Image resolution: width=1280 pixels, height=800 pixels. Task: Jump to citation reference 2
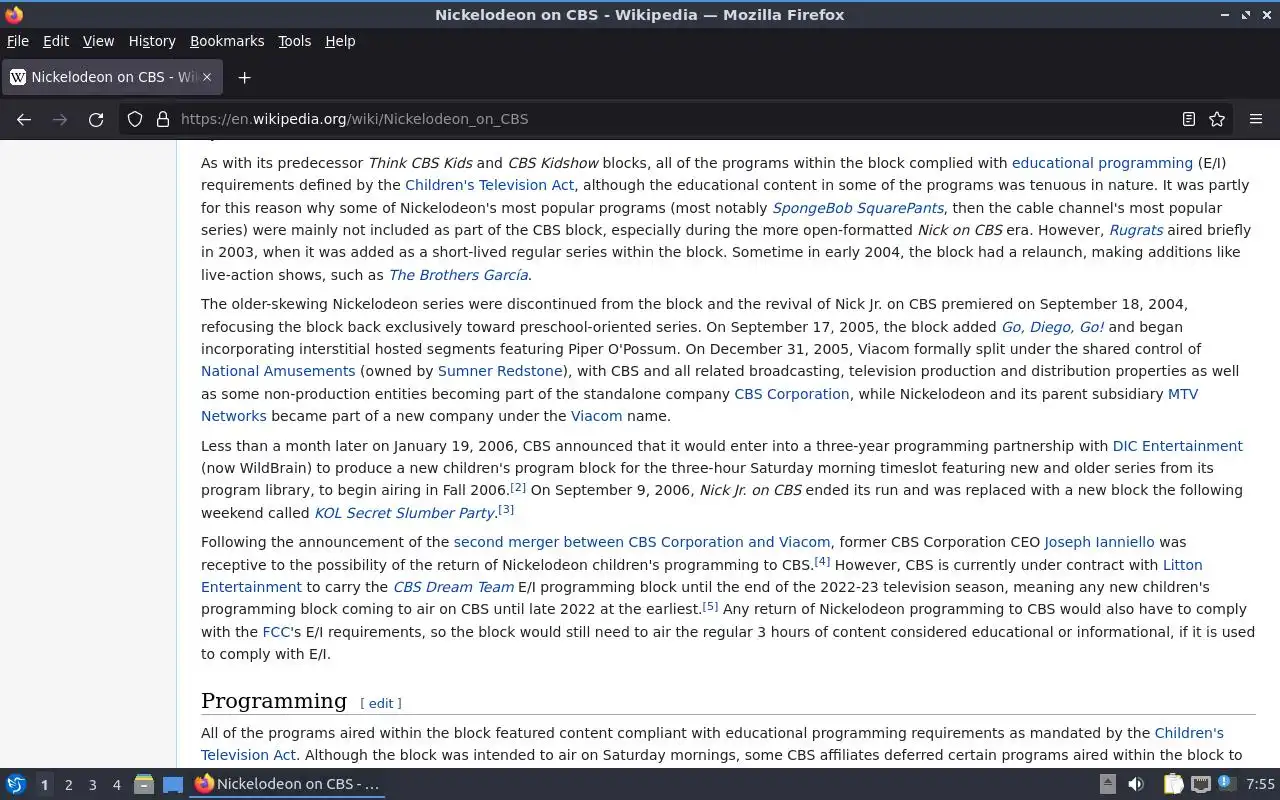tap(518, 487)
